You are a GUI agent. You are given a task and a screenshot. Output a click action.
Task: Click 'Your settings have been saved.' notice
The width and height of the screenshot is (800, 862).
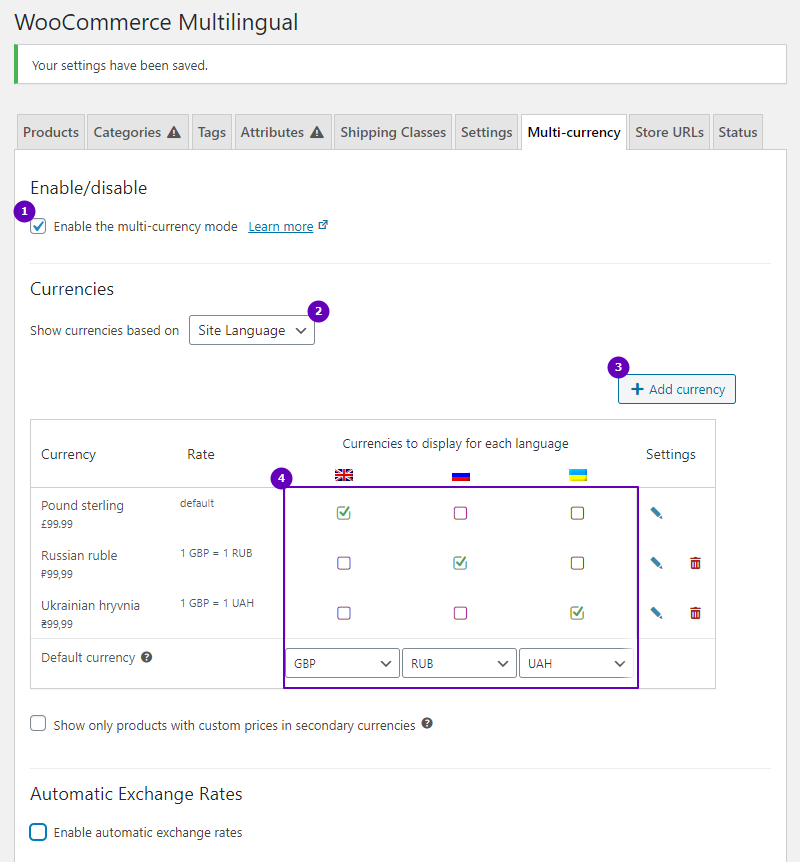pyautogui.click(x=120, y=65)
